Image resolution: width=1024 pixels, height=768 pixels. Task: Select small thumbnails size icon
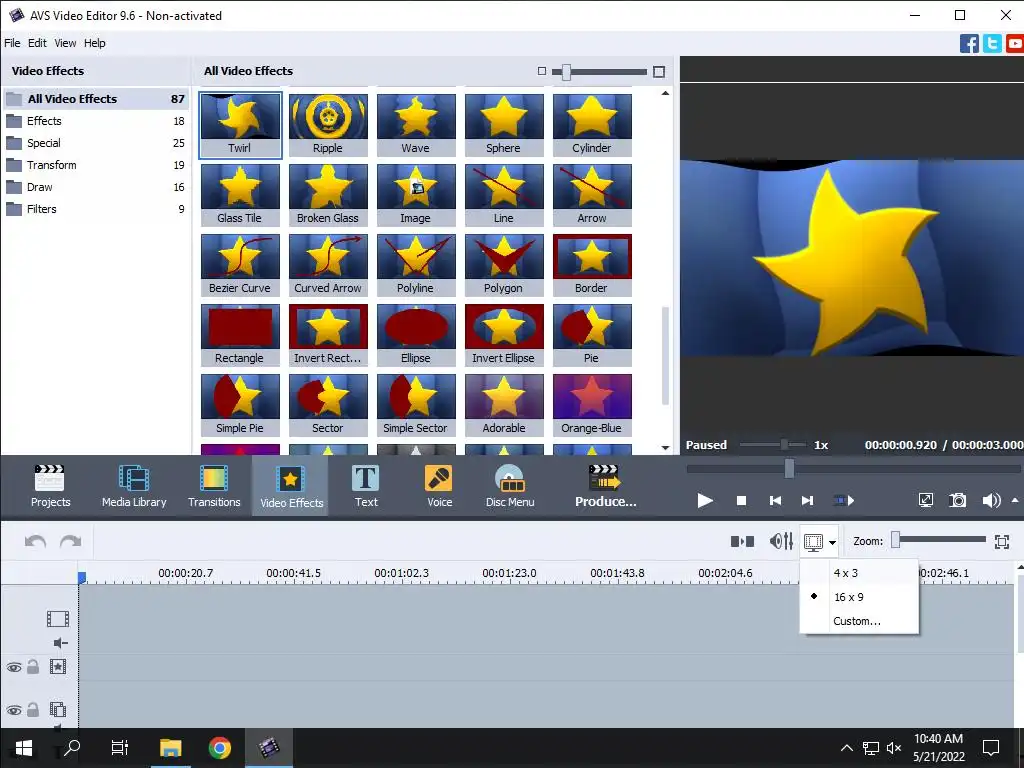coord(541,71)
